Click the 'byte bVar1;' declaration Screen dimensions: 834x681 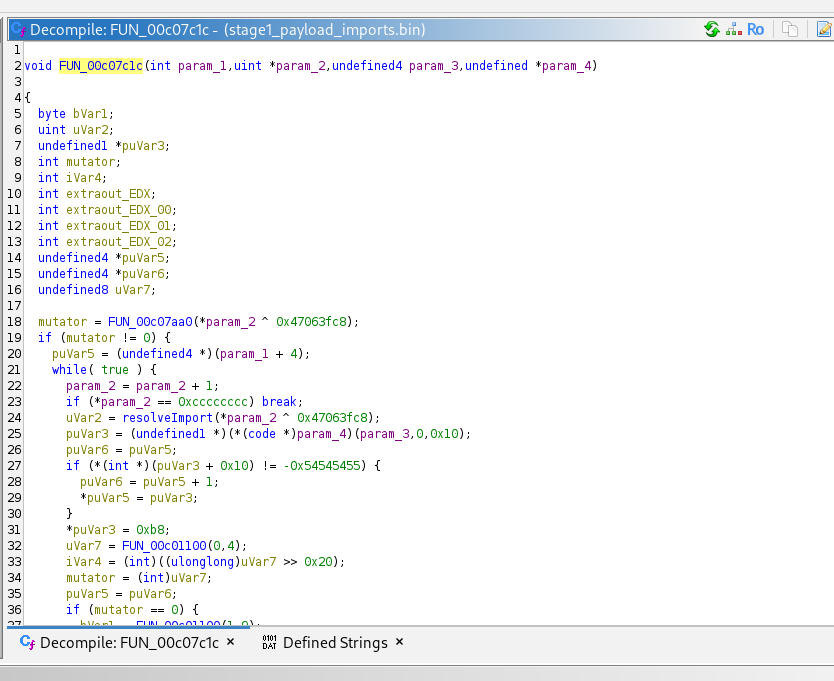(76, 114)
